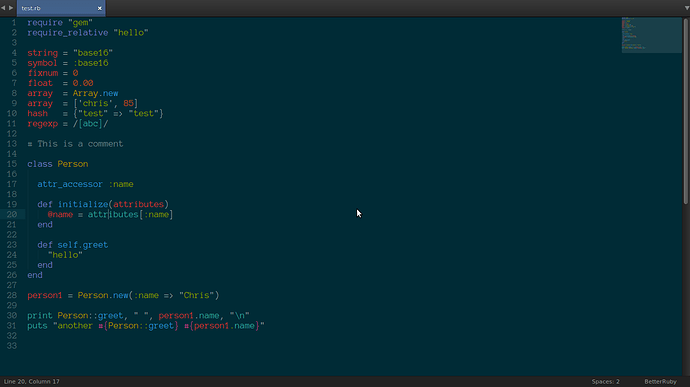Click the 'This is a comment' line
The height and width of the screenshot is (387, 690).
point(75,144)
